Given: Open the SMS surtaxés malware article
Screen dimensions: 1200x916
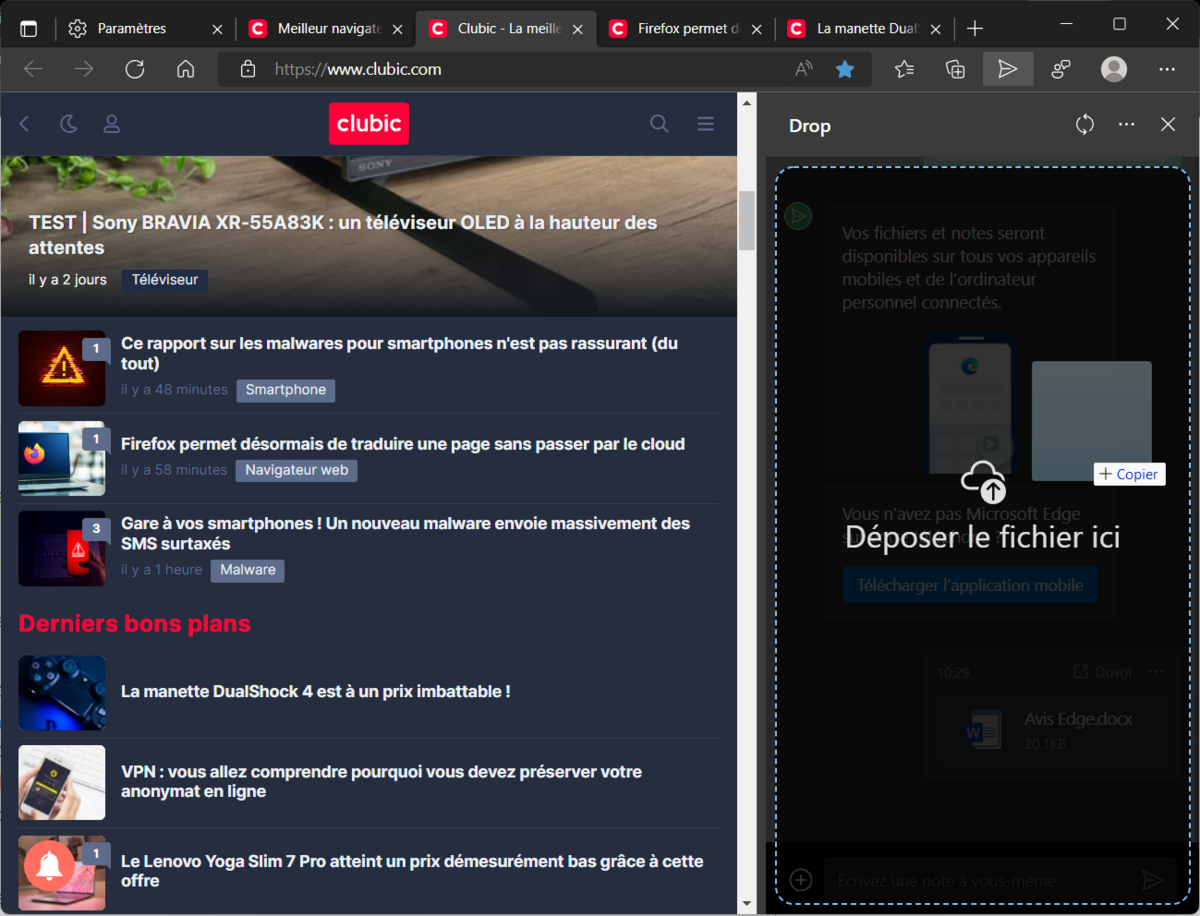Looking at the screenshot, I should 405,533.
